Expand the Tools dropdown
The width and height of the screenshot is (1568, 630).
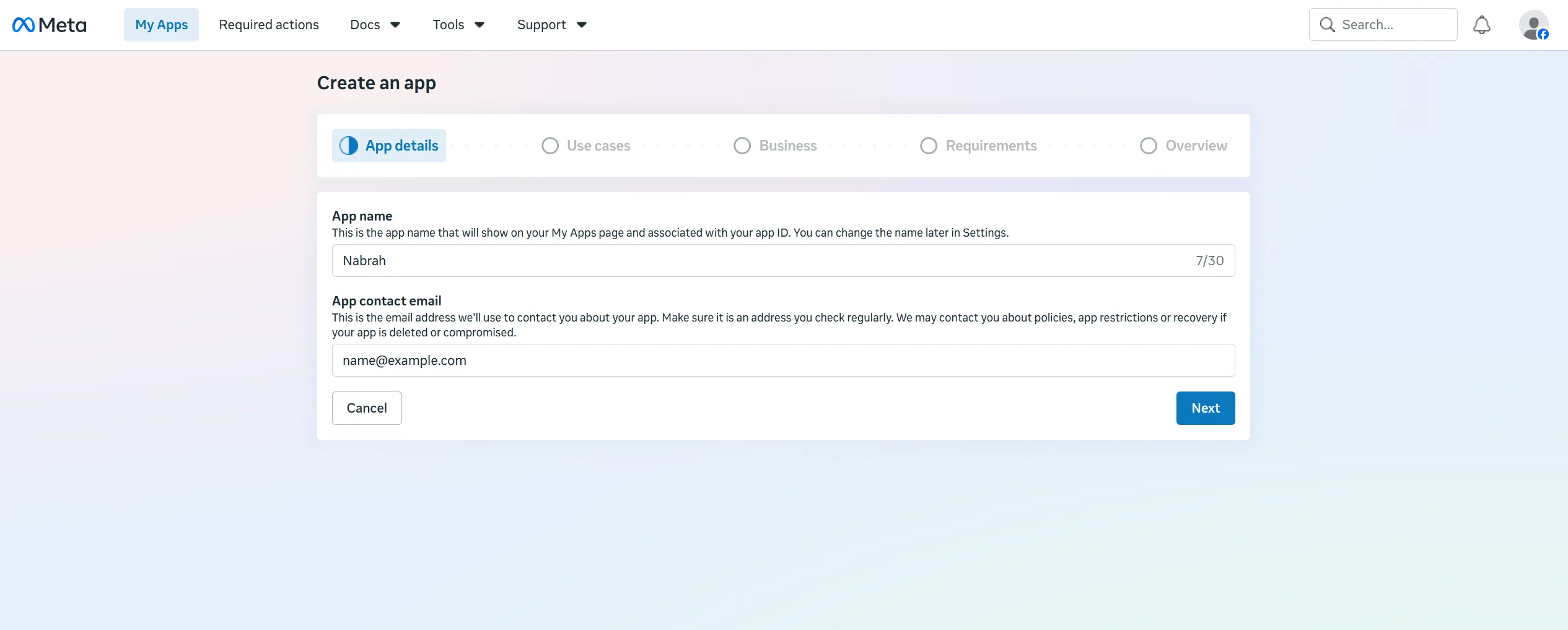click(458, 25)
